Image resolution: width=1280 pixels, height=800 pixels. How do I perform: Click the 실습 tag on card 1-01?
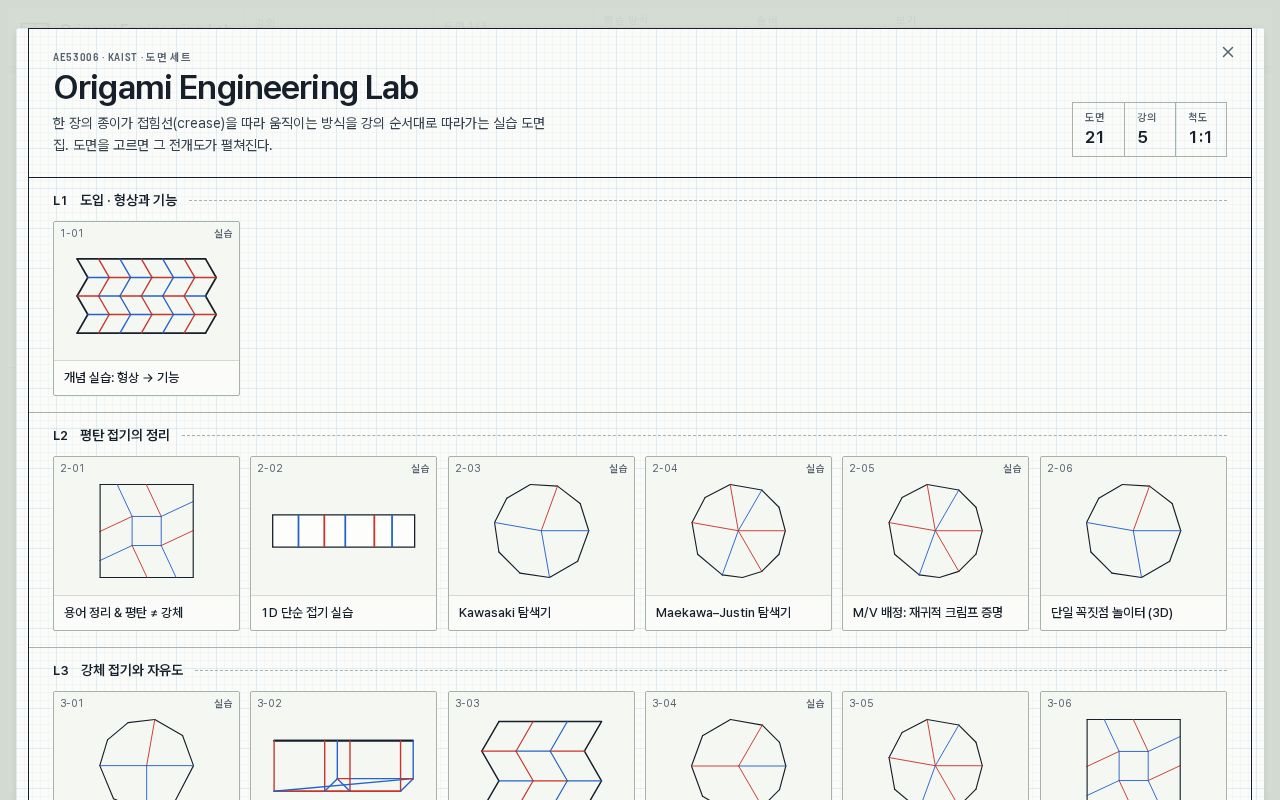(x=223, y=233)
